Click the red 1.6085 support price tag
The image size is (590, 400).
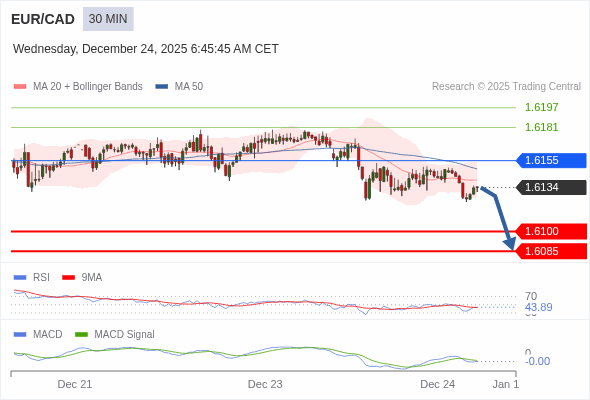[x=551, y=251]
